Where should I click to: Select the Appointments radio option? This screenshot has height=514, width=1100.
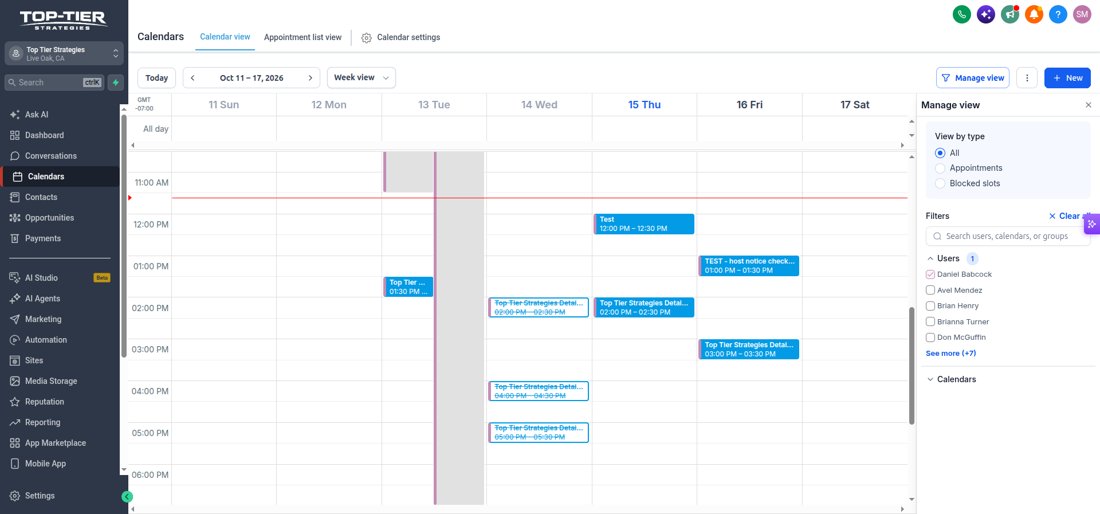(x=940, y=168)
